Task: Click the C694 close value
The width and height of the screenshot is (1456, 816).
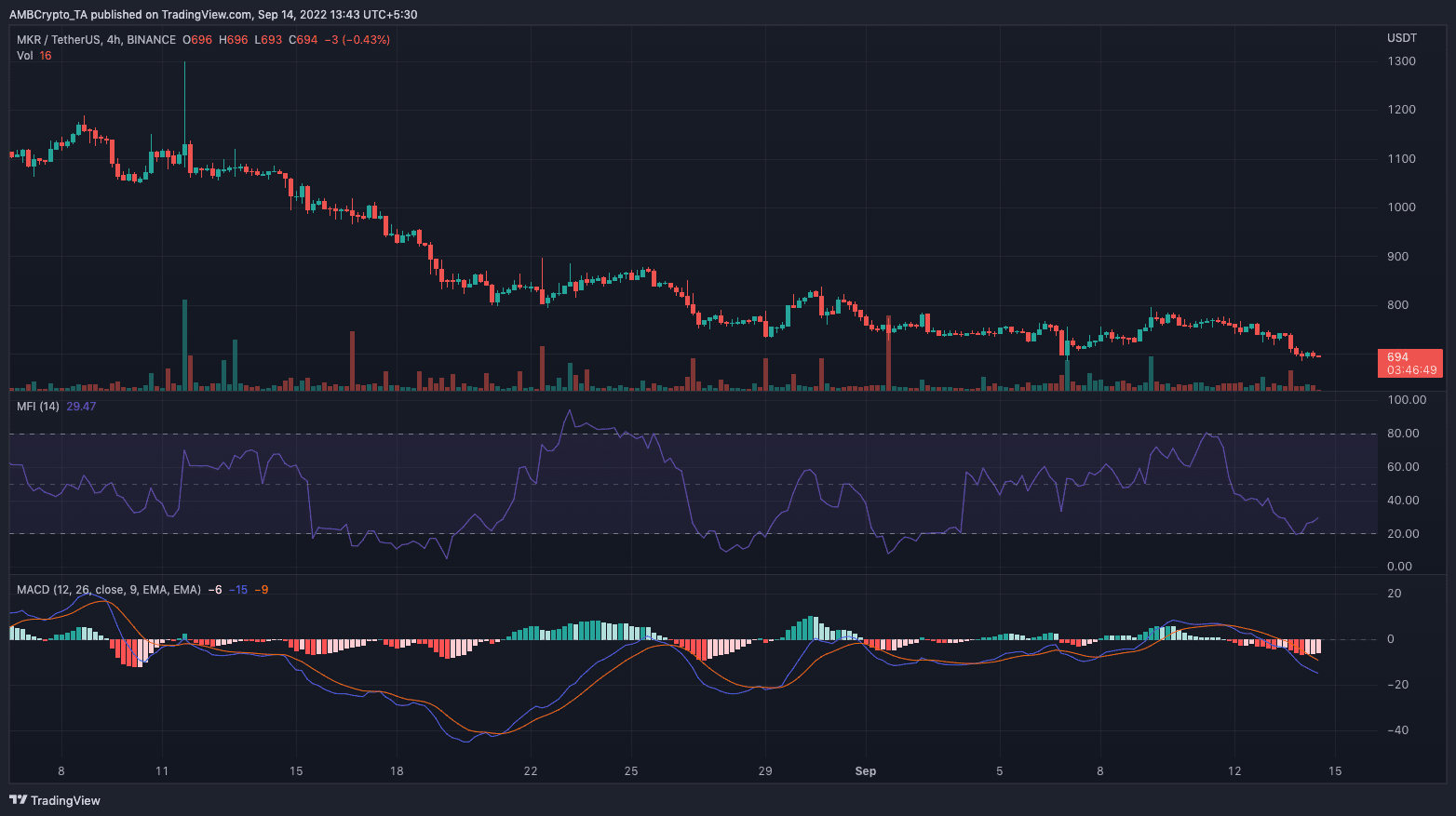Action: [303, 40]
